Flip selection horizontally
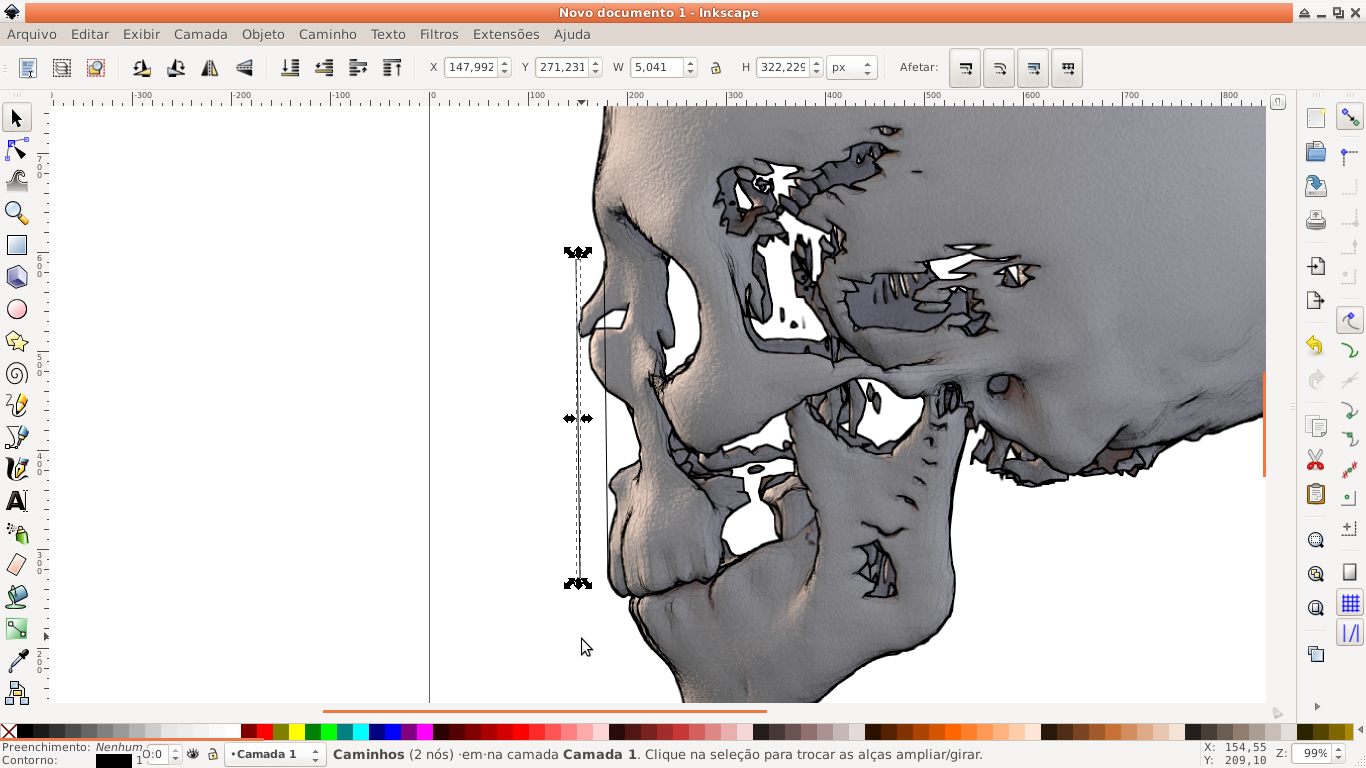 pos(210,68)
